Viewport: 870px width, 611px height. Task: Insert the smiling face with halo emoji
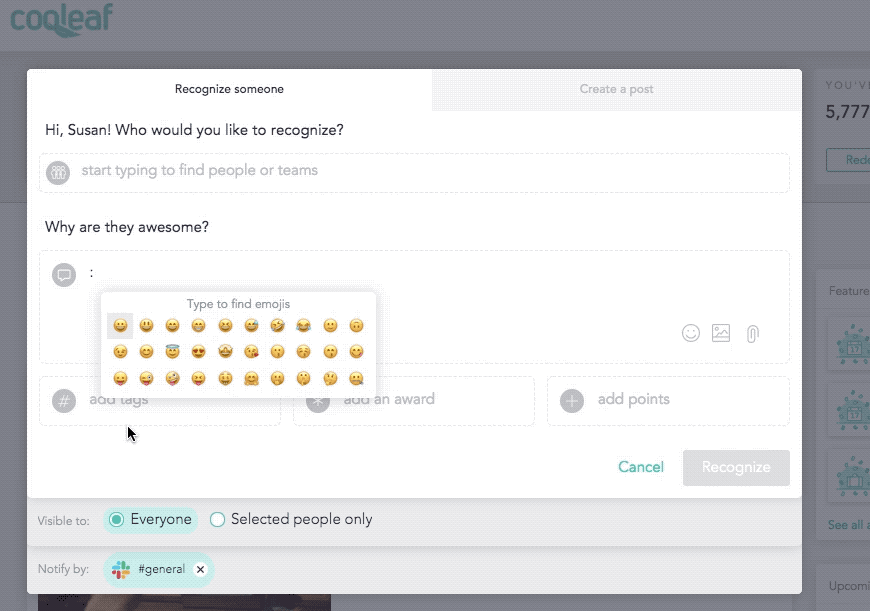pos(173,352)
